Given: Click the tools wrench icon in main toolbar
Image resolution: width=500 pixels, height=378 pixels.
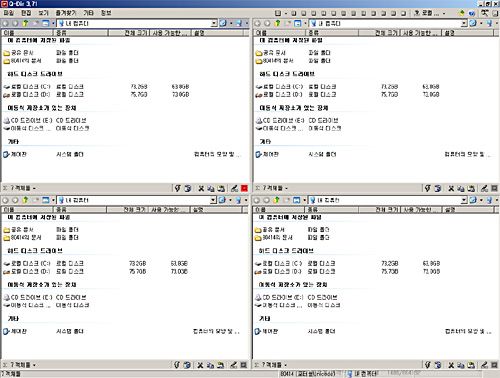Looking at the screenshot, I should (485, 13).
